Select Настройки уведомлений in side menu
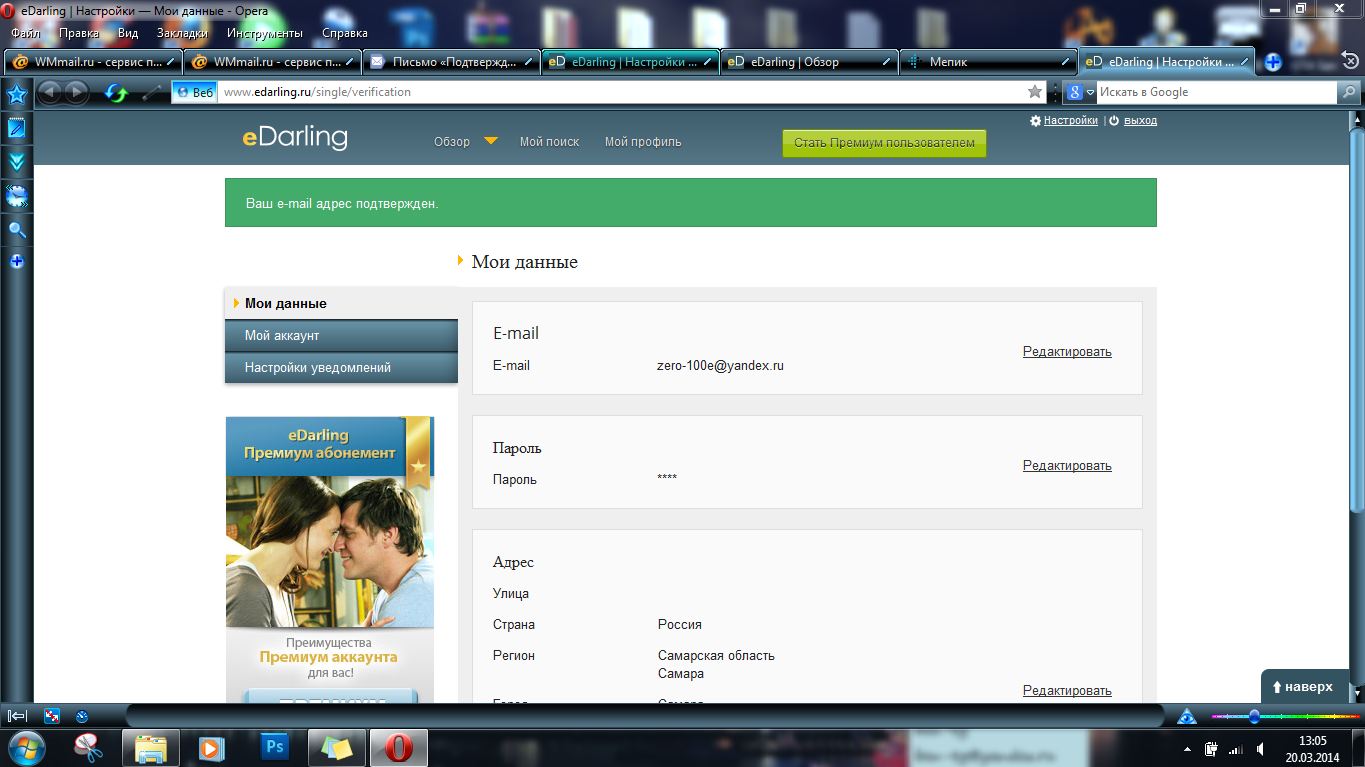Screen dimensions: 1365x767 point(341,368)
